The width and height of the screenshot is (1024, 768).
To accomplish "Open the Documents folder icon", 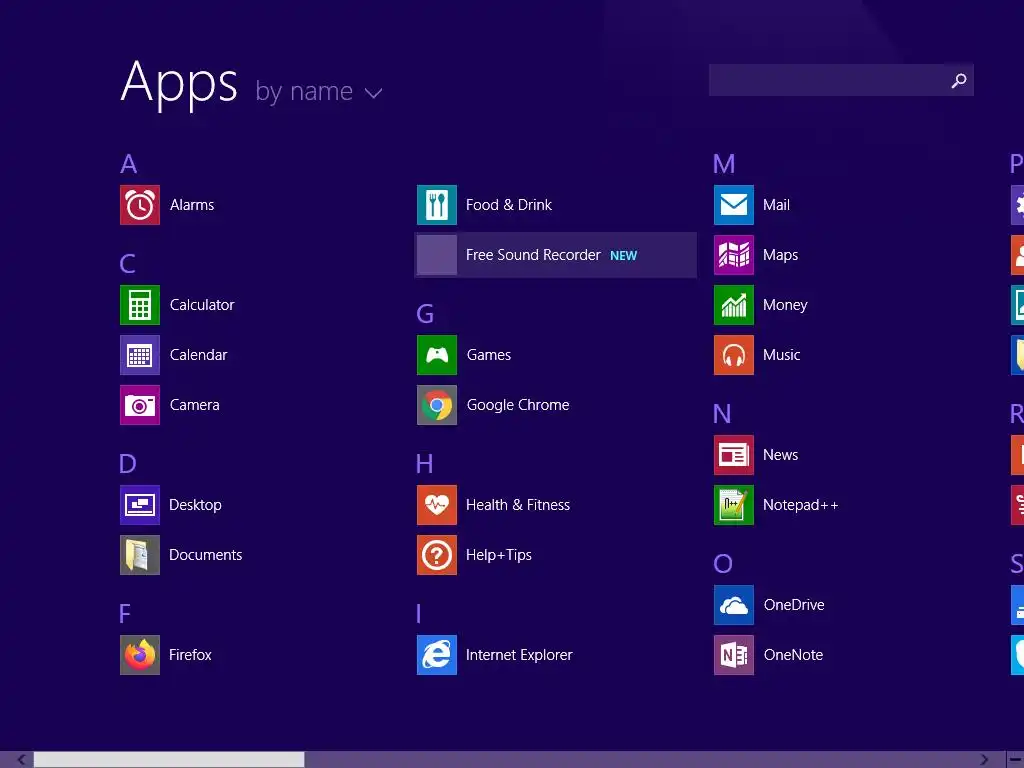I will tap(140, 555).
